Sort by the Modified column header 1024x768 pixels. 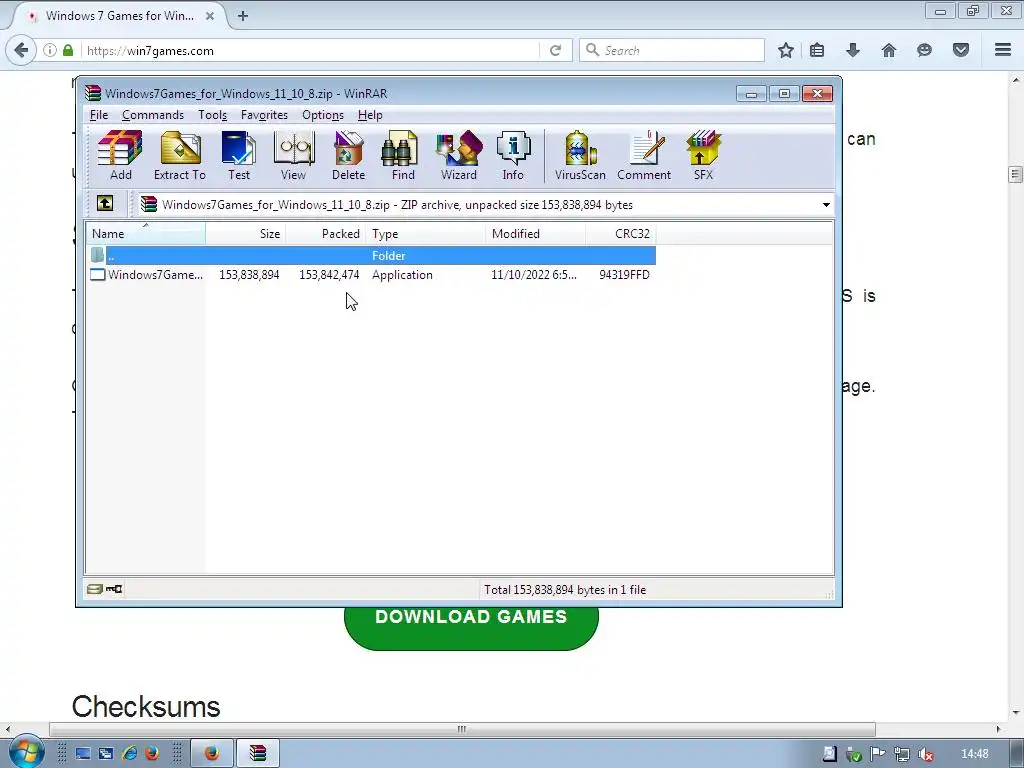coord(536,234)
